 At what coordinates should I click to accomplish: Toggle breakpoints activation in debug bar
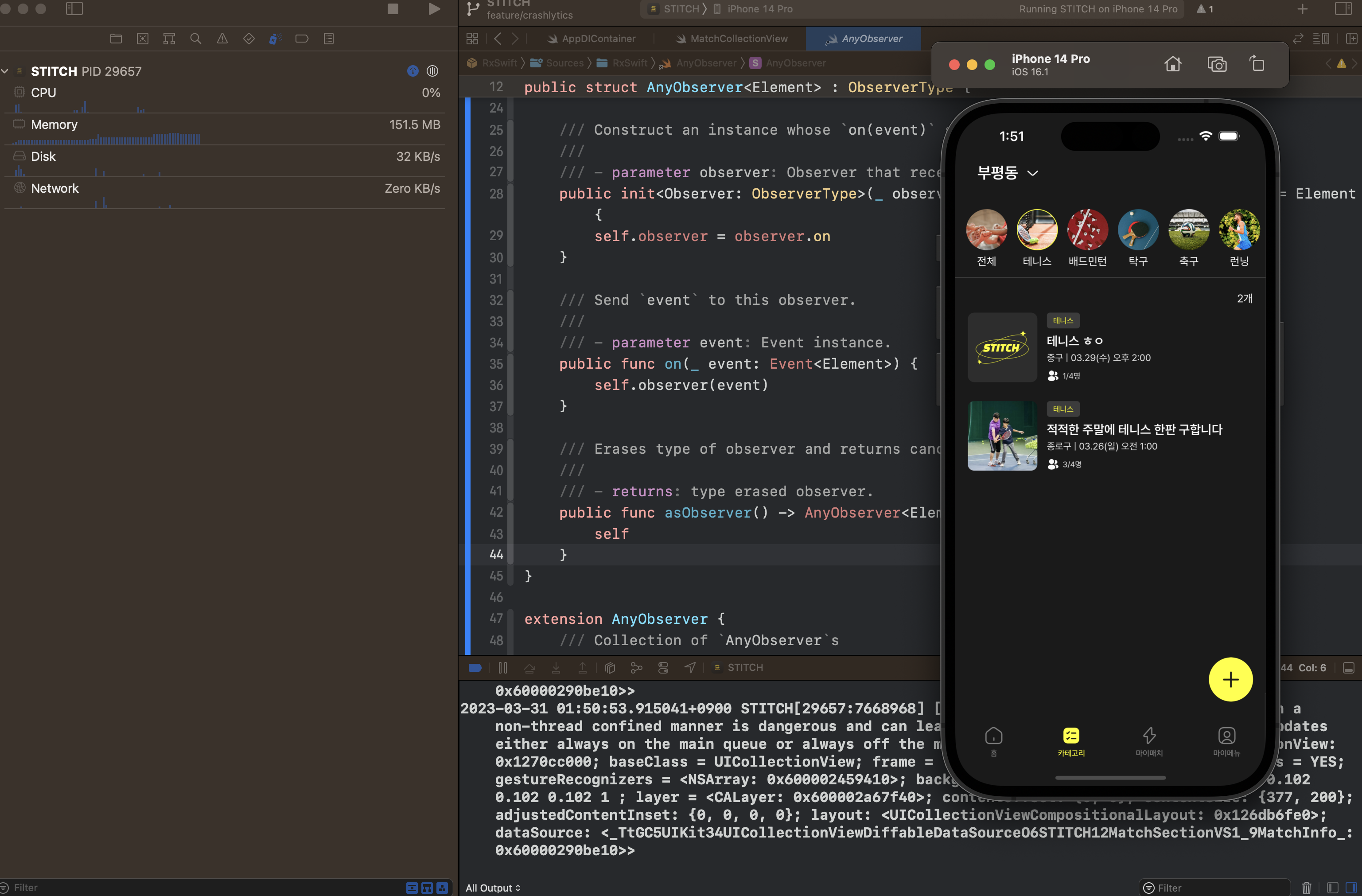tap(475, 667)
